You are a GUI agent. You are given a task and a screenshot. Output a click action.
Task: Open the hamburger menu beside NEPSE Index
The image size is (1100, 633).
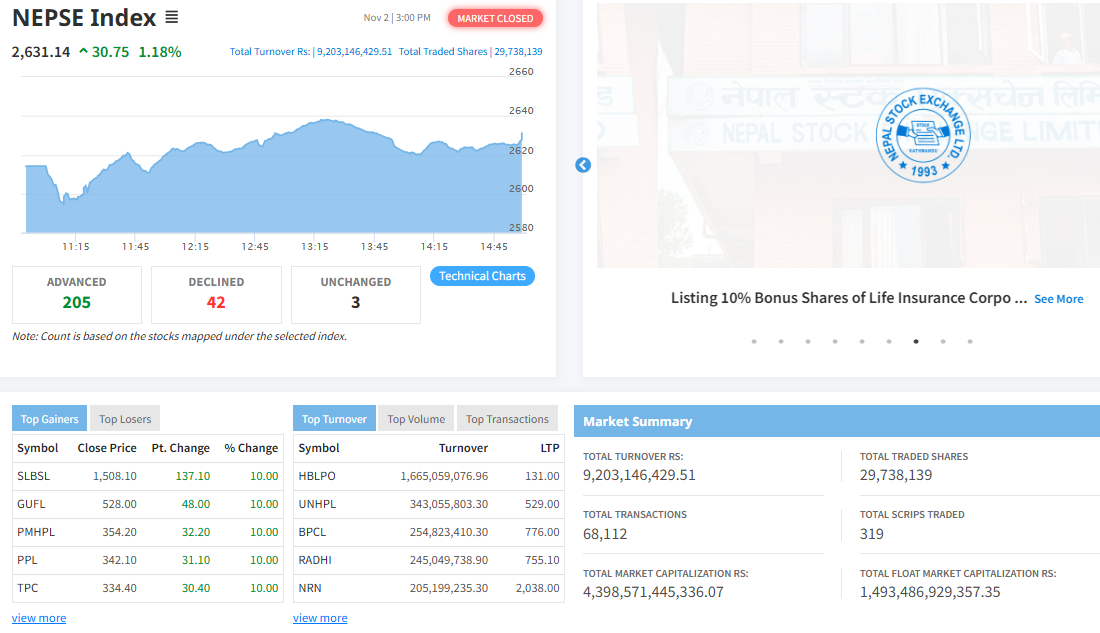click(172, 18)
